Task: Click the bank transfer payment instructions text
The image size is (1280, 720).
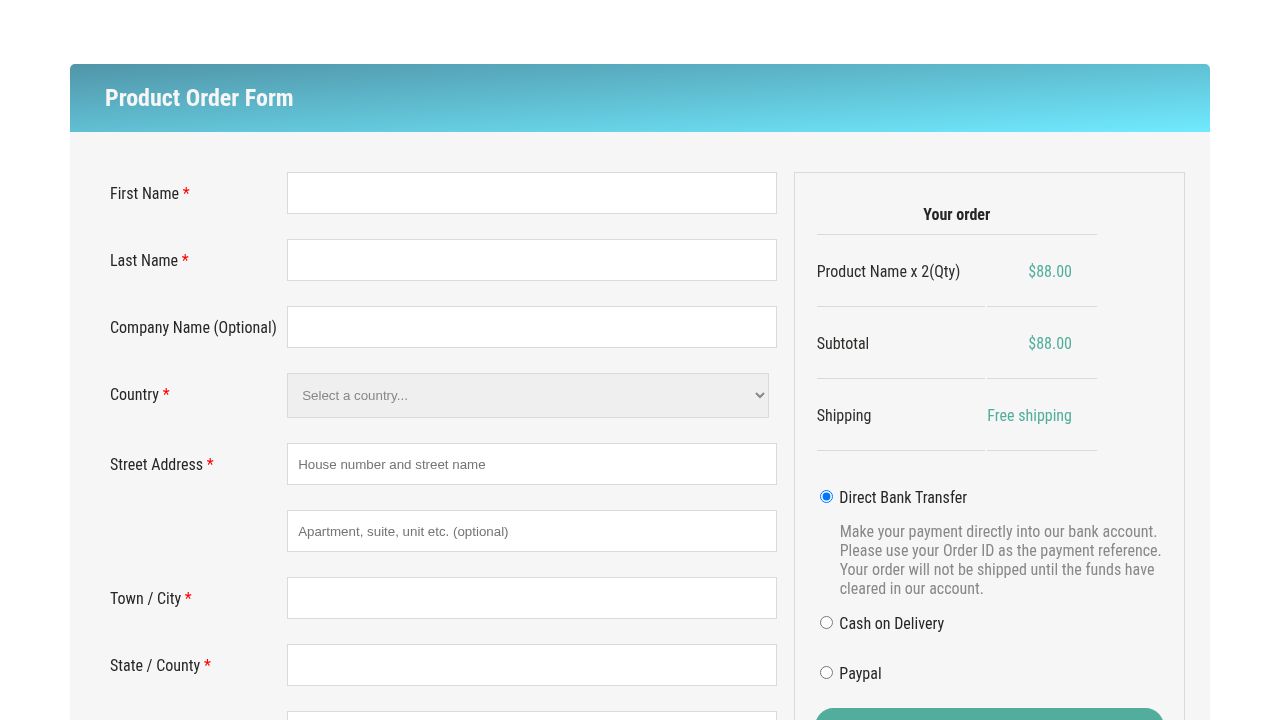Action: [x=1000, y=560]
